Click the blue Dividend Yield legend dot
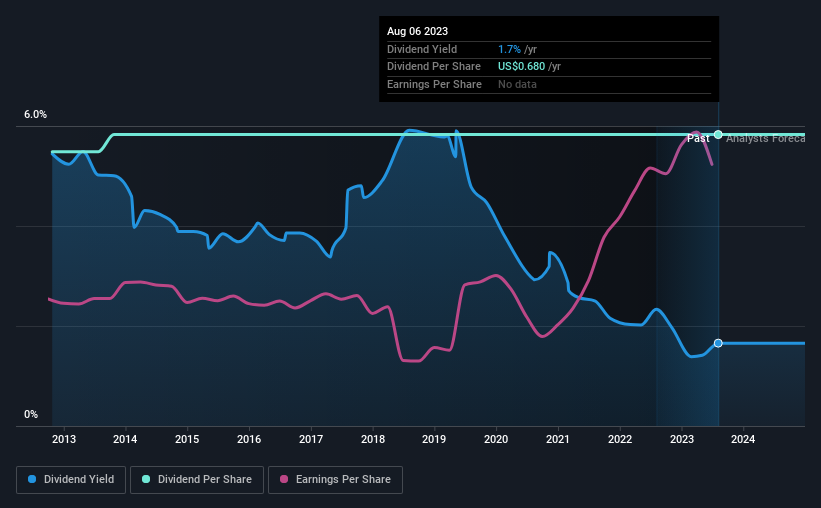The image size is (821, 508). (32, 479)
